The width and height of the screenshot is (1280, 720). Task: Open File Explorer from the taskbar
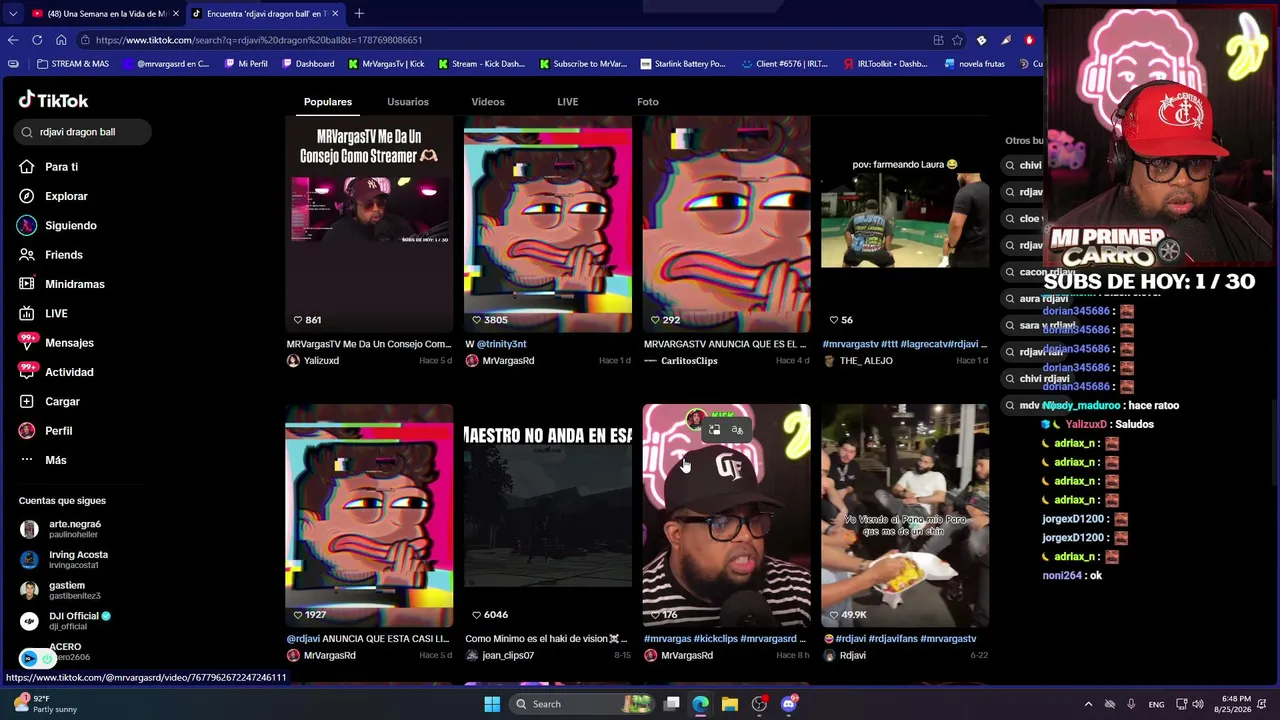[x=730, y=704]
